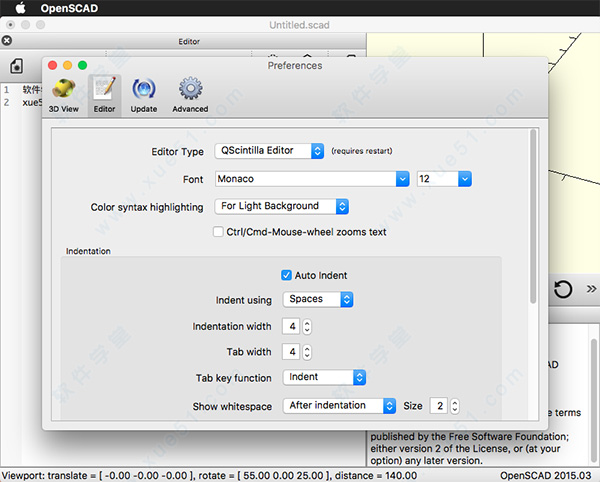
Task: Uncheck the Auto Indent checkbox
Action: (286, 275)
